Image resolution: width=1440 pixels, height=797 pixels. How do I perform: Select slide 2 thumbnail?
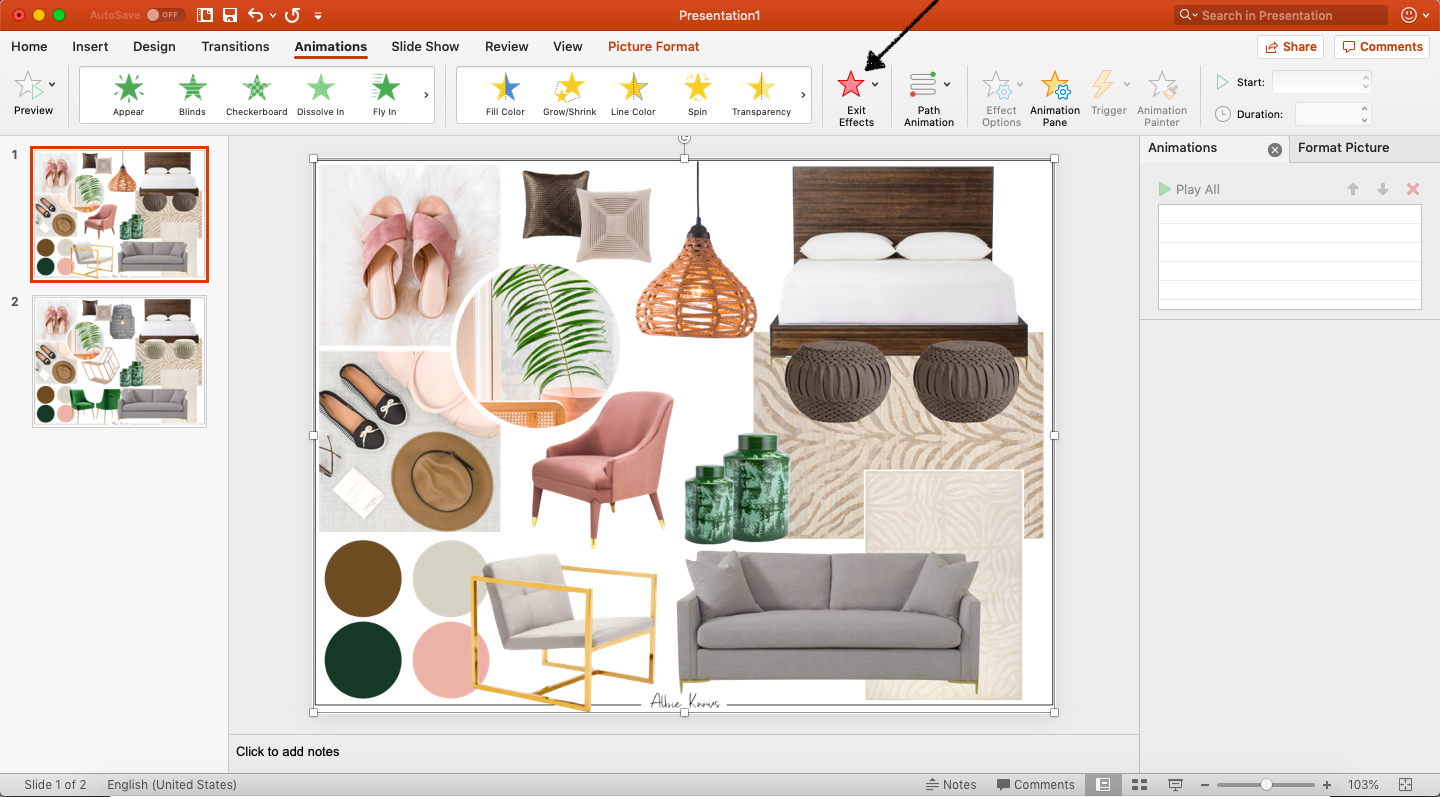tap(119, 361)
